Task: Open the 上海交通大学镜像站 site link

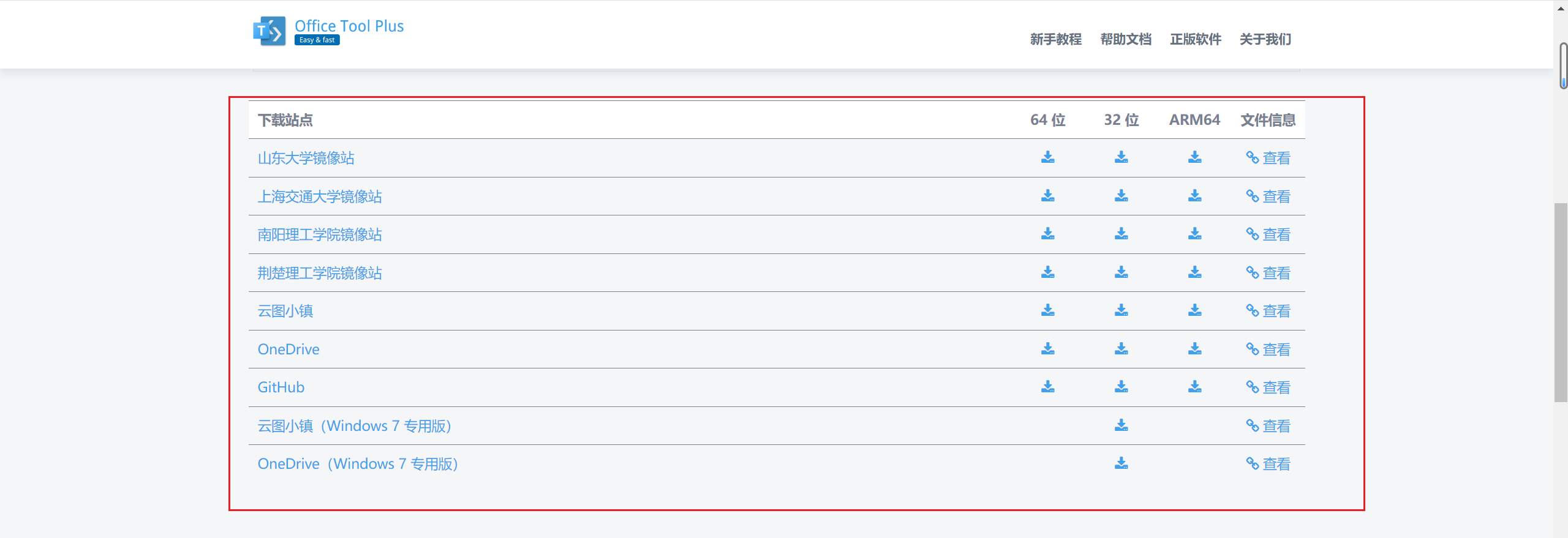Action: pyautogui.click(x=320, y=196)
